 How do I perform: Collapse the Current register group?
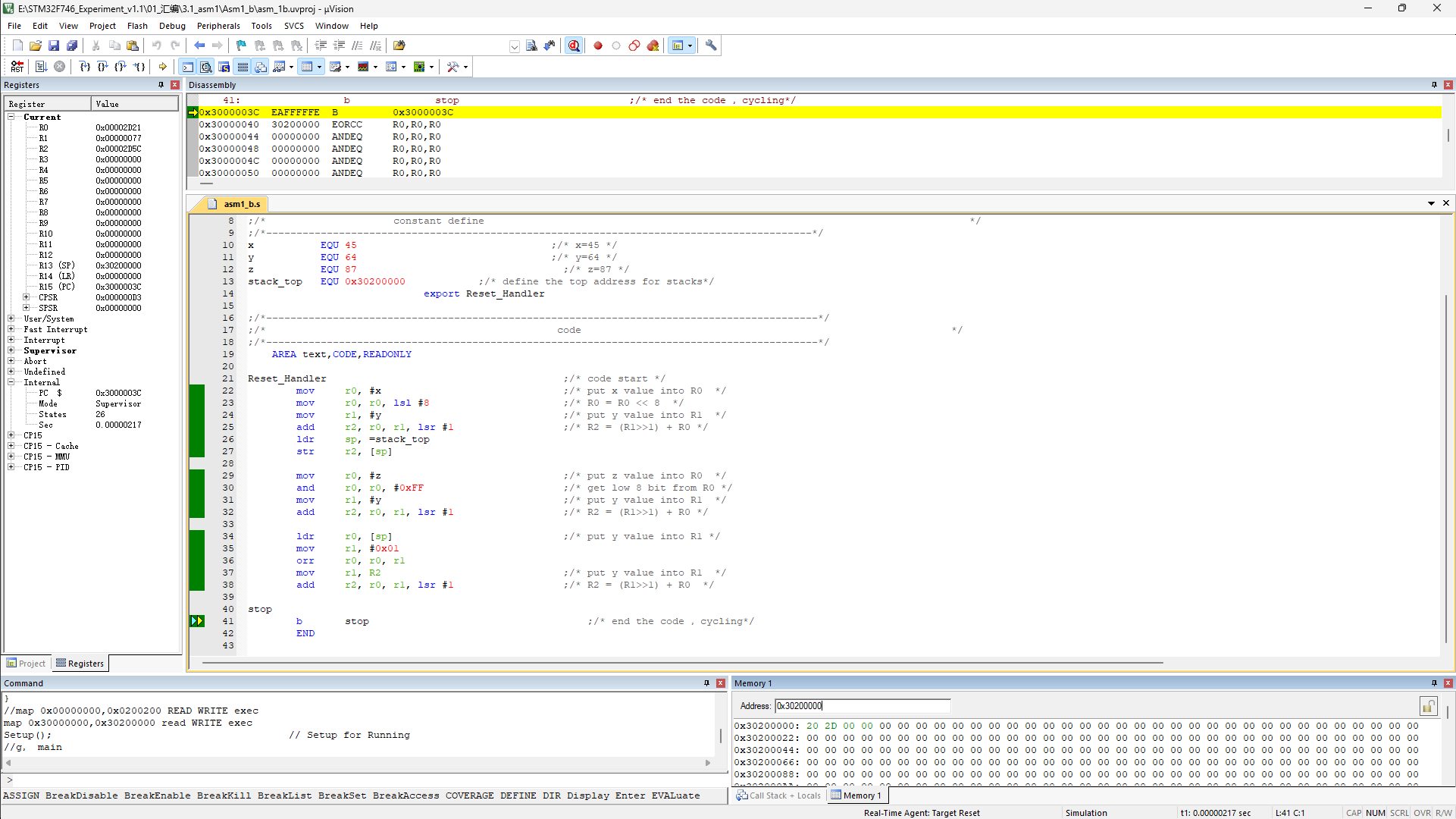point(11,117)
